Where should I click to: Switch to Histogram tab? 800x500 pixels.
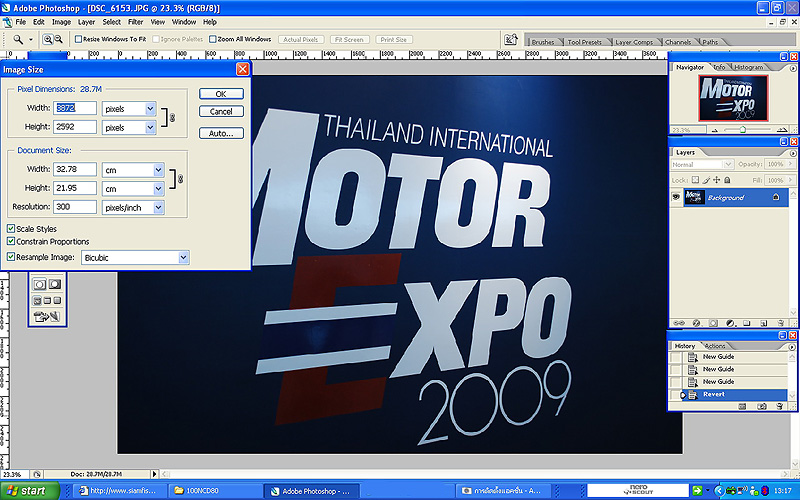[x=749, y=67]
